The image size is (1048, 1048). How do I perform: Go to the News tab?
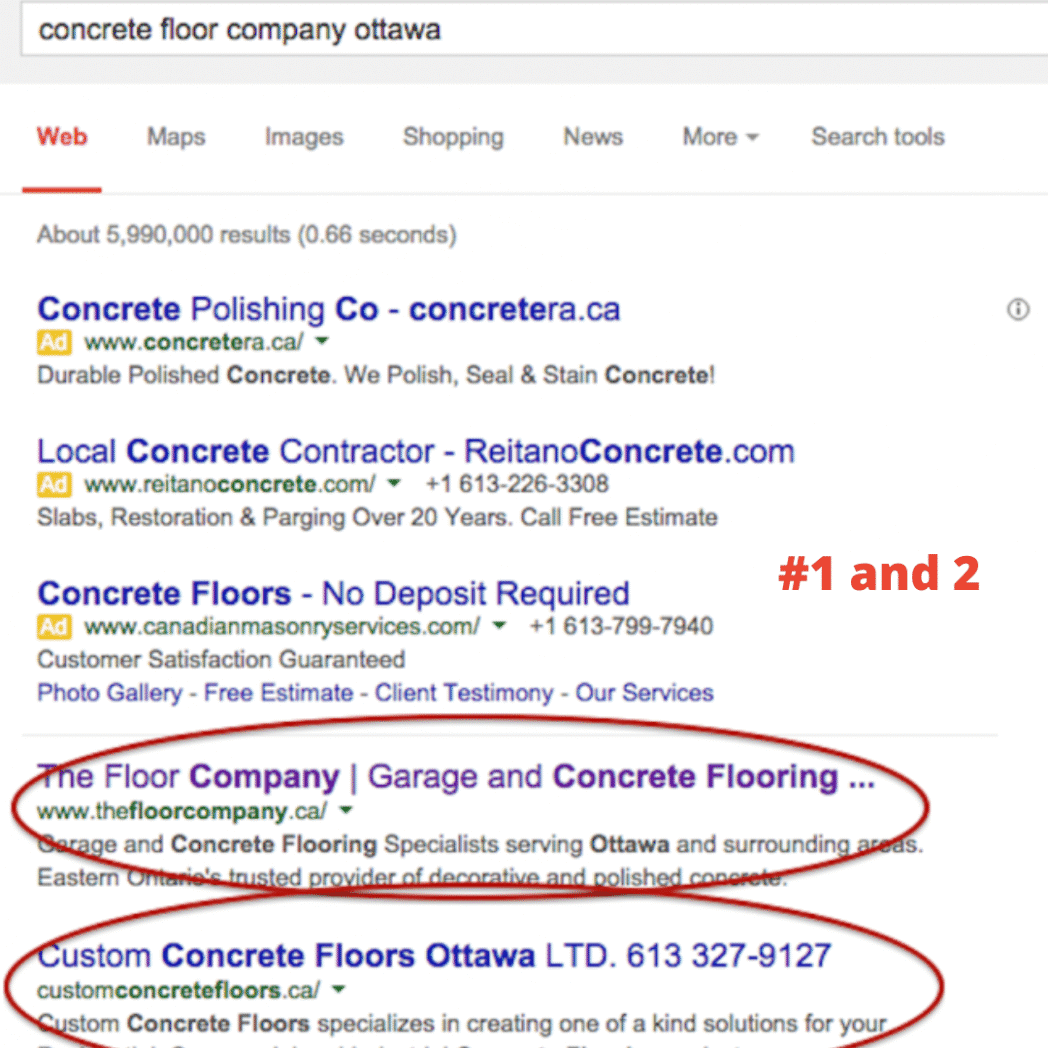[593, 137]
